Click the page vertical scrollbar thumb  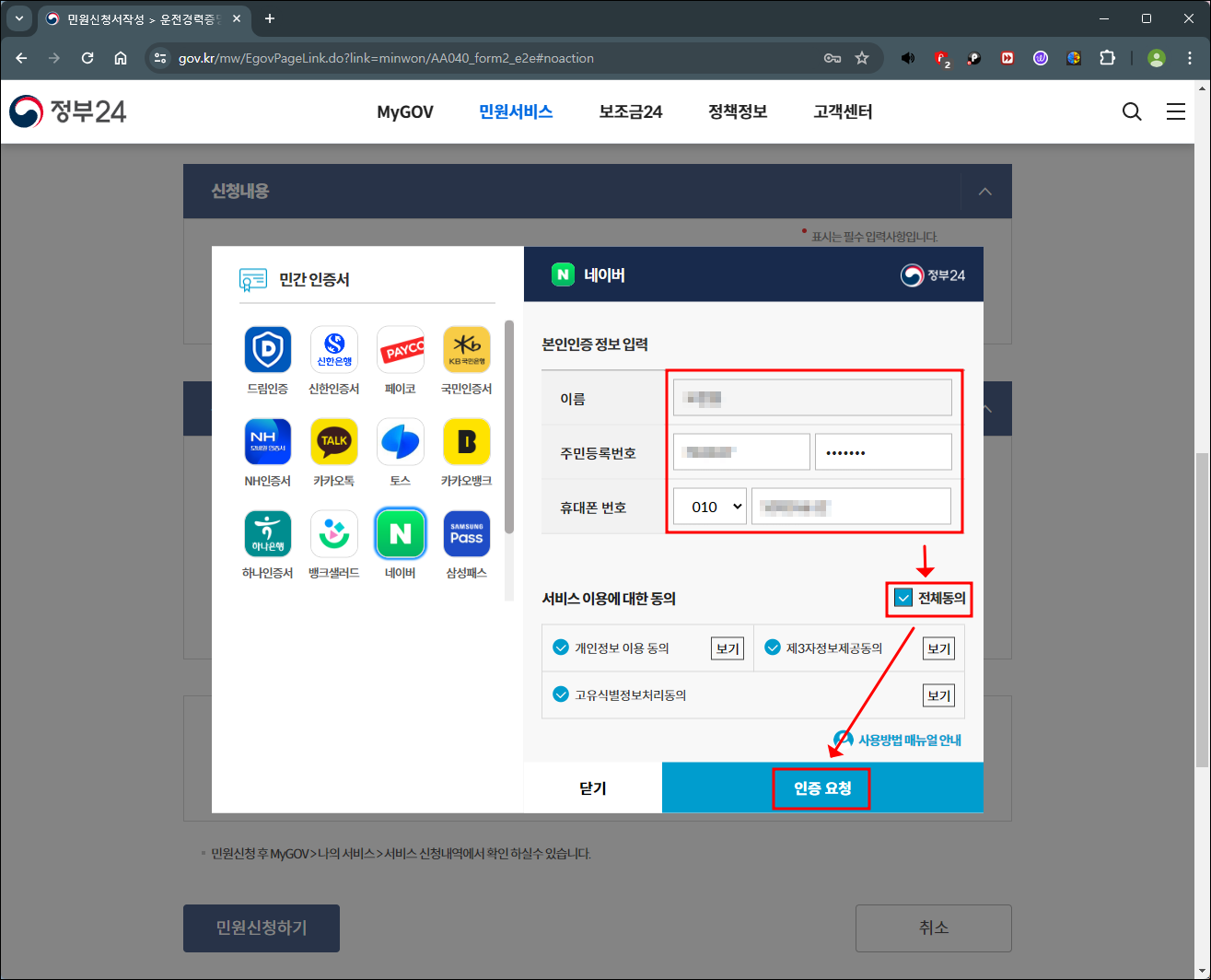(1203, 609)
